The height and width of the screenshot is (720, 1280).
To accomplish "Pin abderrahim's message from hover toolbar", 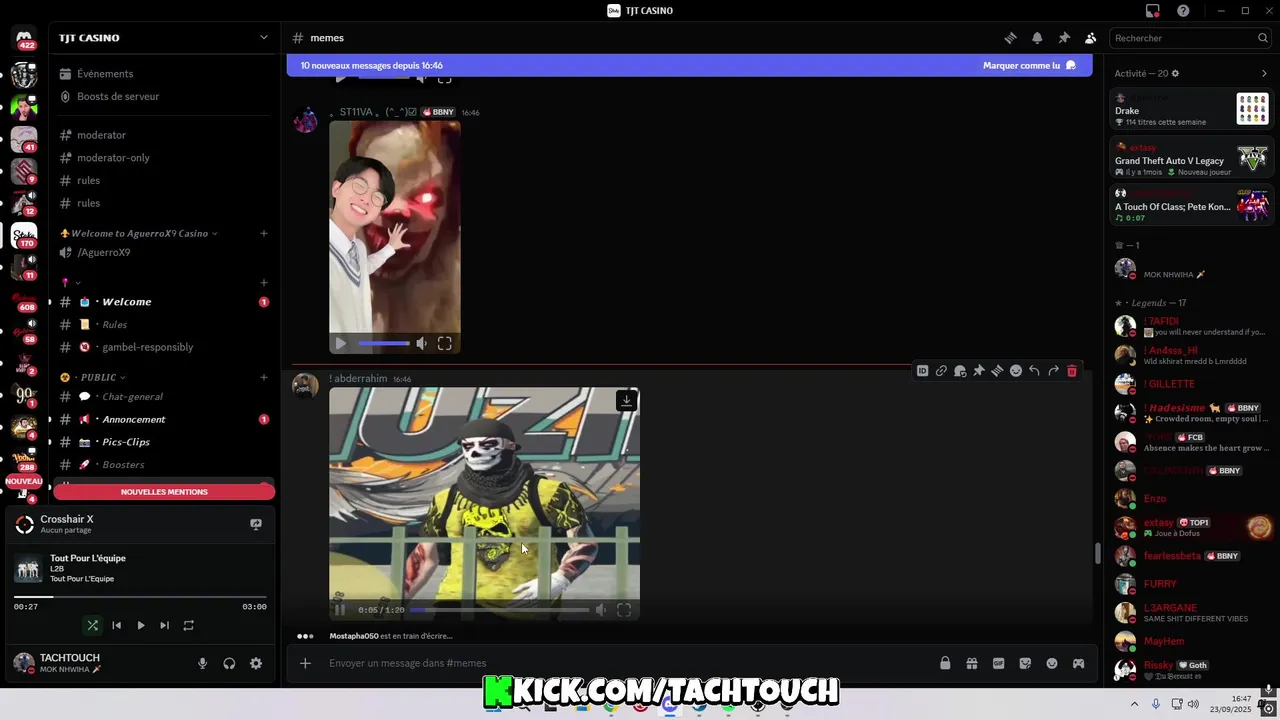I will tap(978, 371).
